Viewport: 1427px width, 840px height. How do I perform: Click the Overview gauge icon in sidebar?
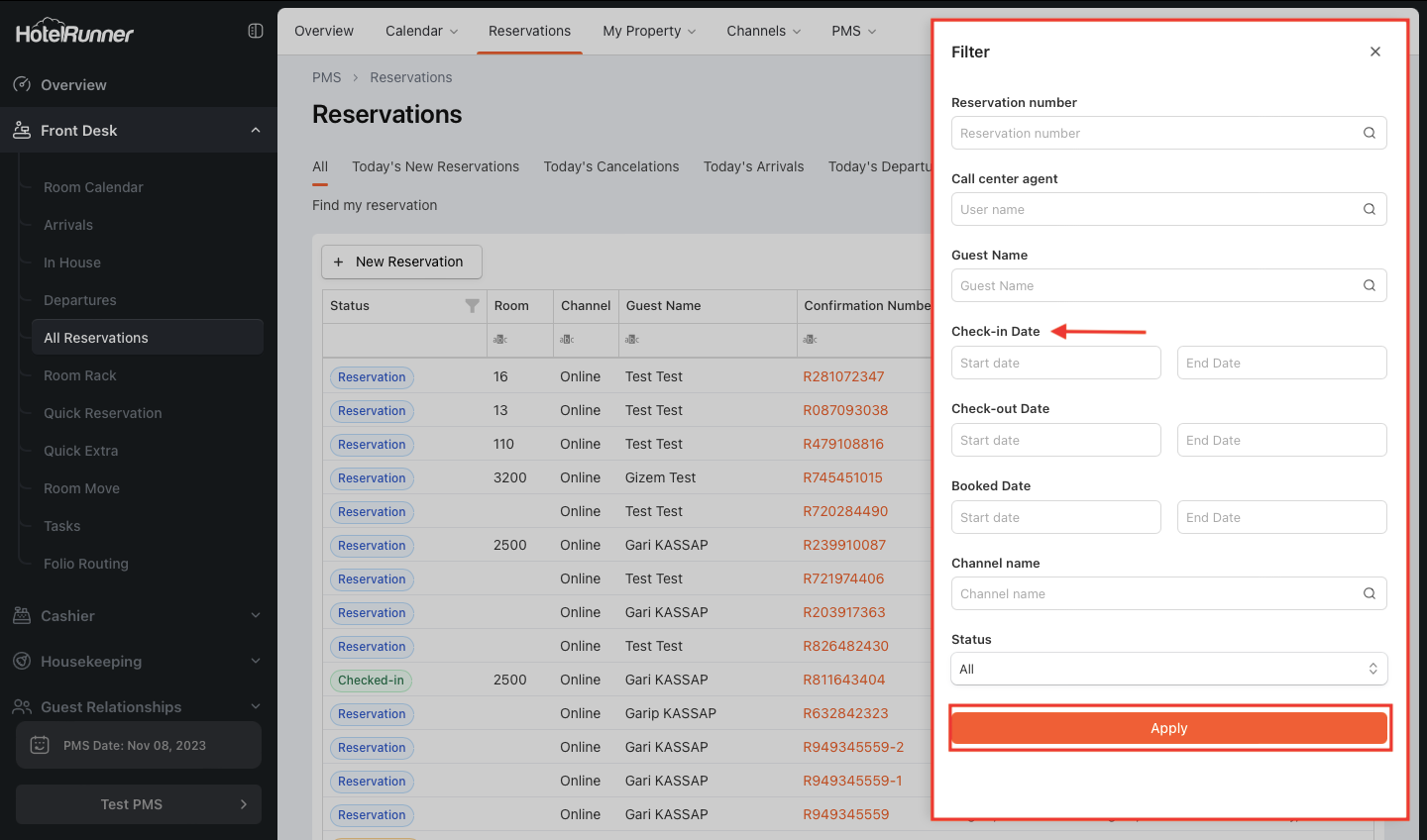22,85
